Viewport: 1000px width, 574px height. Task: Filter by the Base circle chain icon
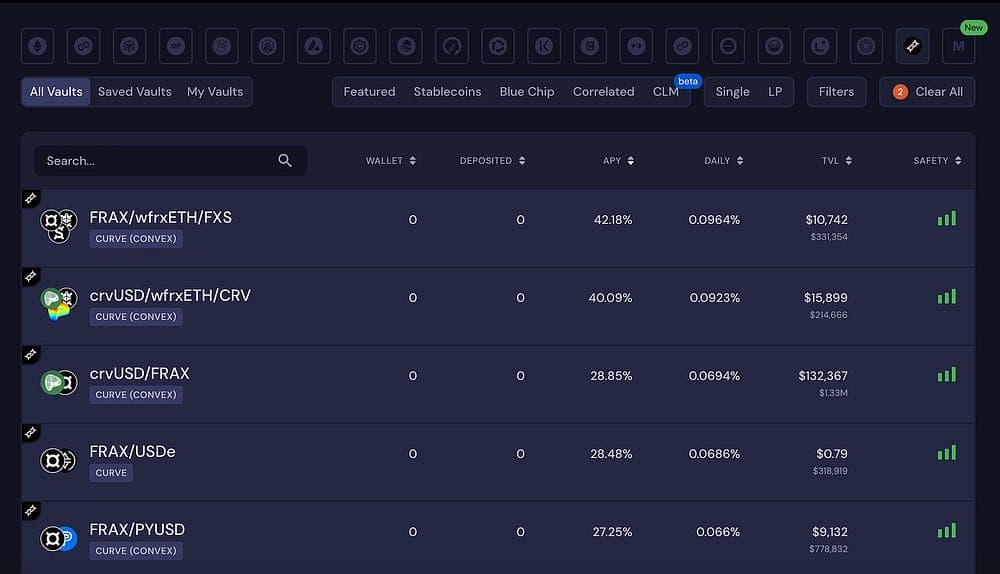pos(728,46)
